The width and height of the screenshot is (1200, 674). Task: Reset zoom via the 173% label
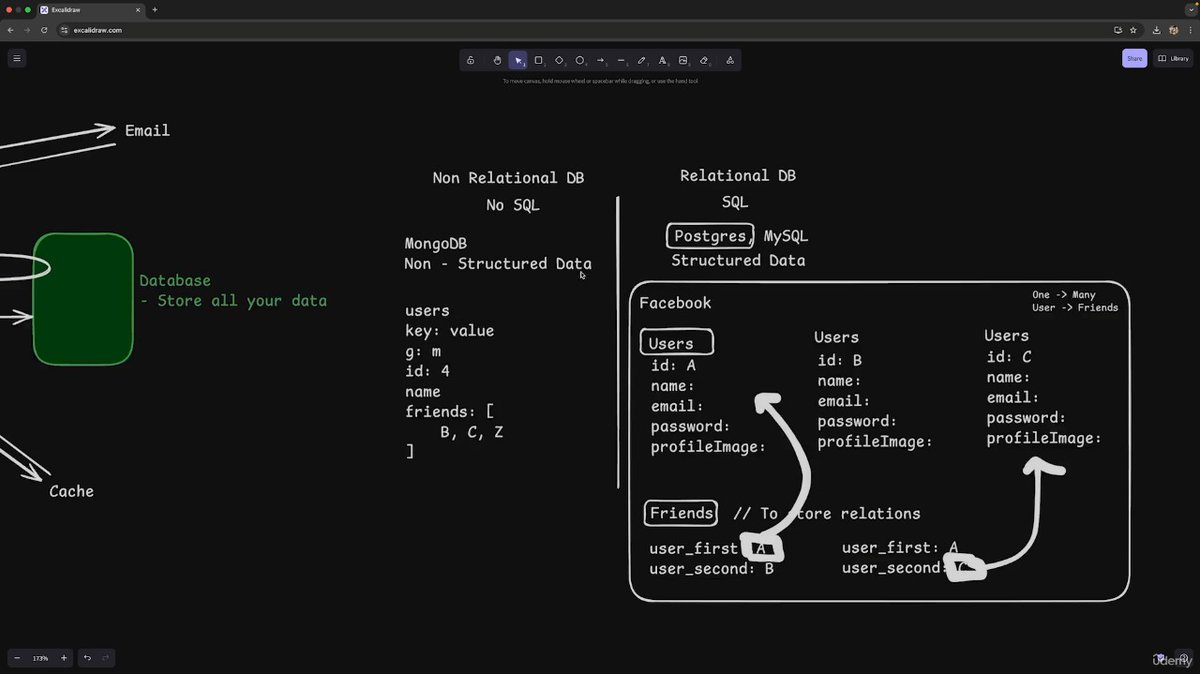coord(40,658)
